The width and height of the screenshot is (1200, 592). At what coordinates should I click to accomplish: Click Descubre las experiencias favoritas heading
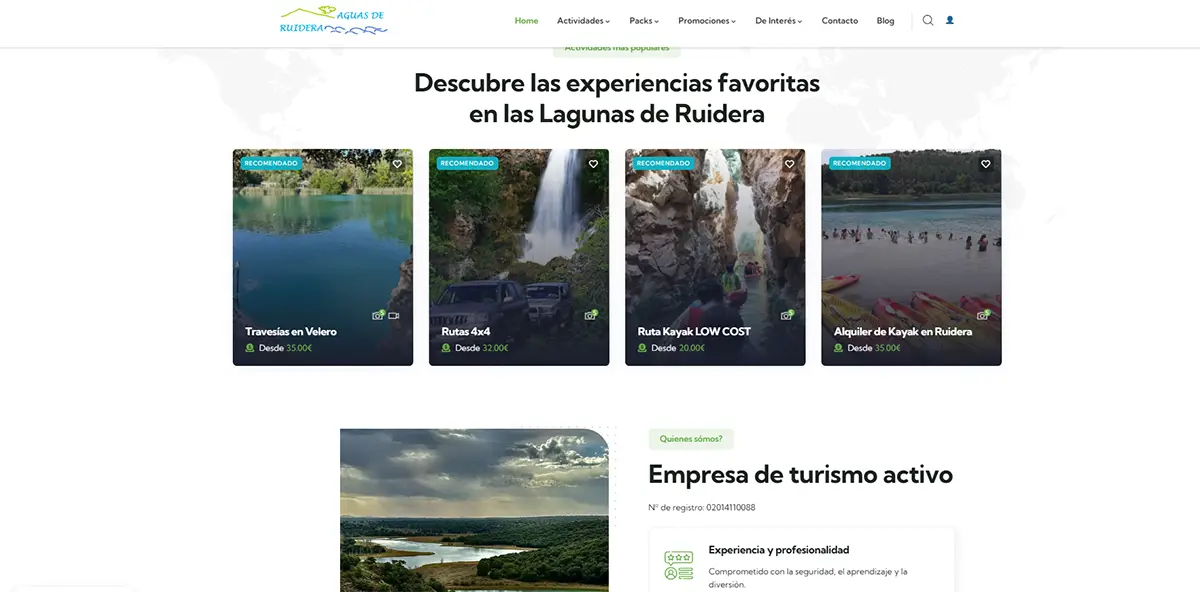(617, 98)
